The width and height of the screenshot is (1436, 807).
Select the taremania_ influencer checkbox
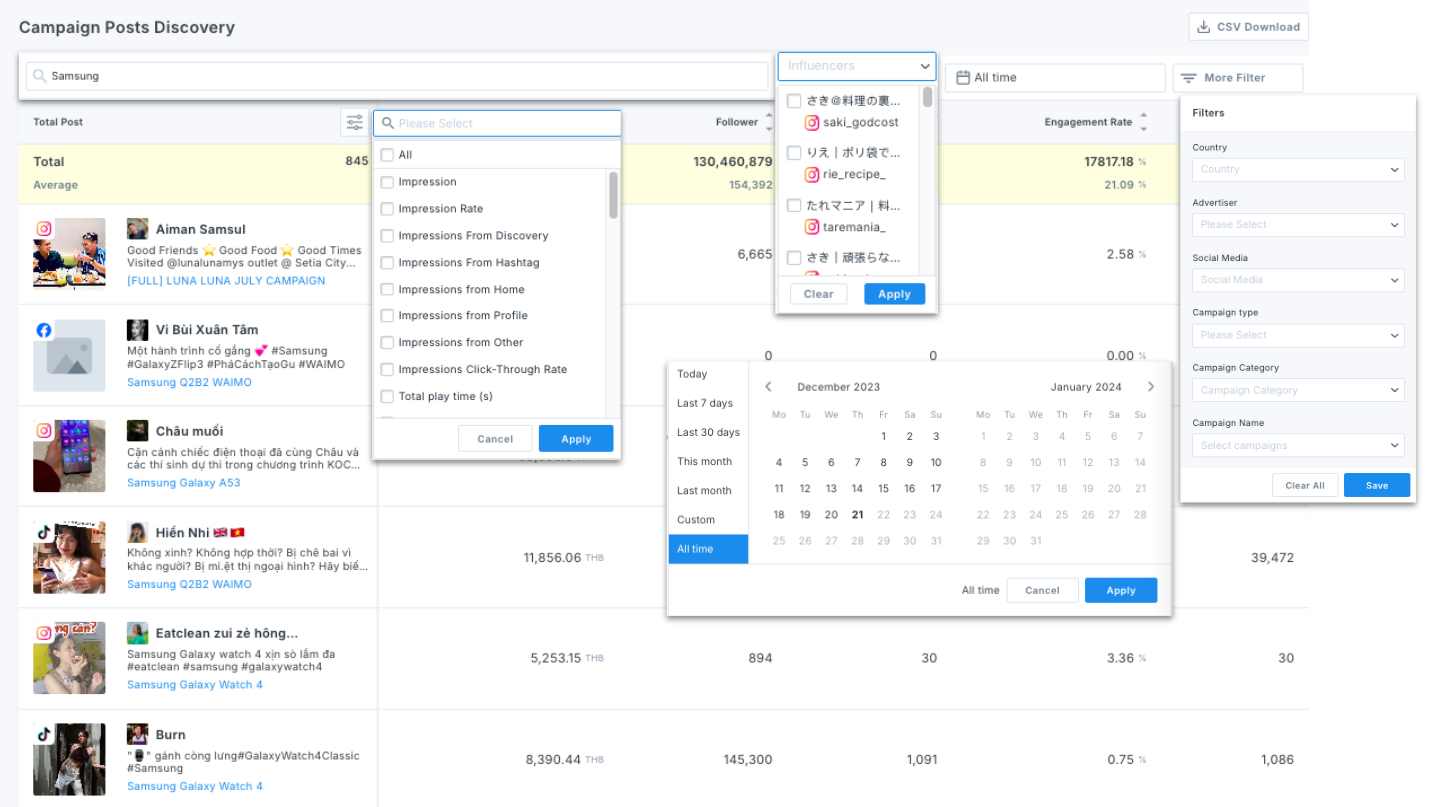click(794, 206)
